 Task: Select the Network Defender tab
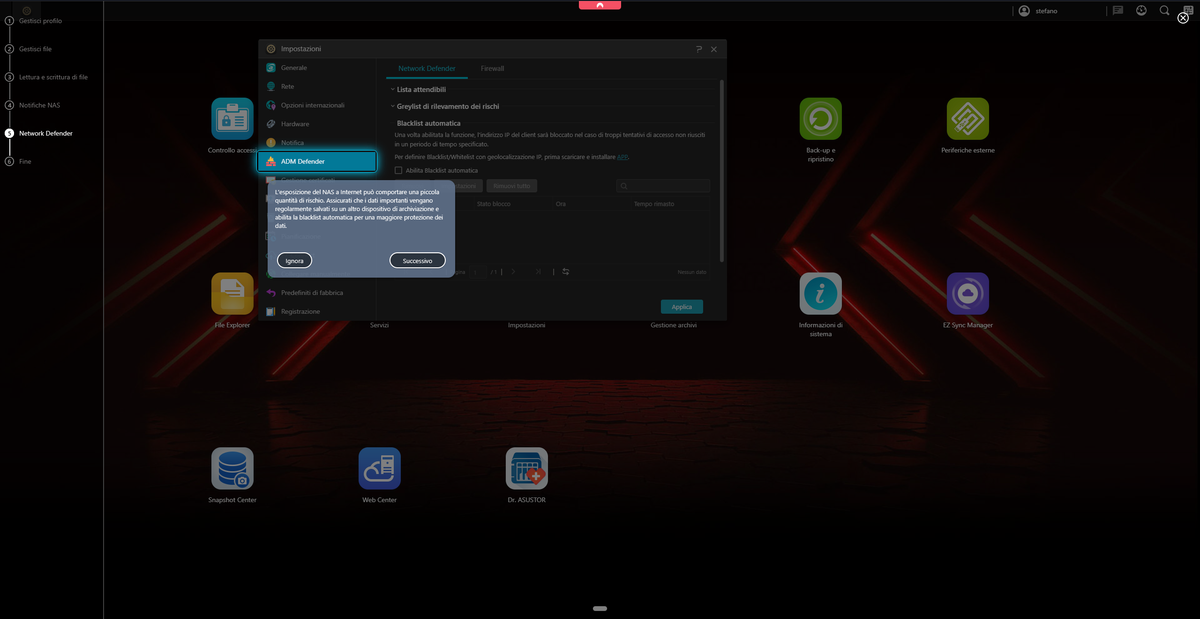[x=426, y=69]
